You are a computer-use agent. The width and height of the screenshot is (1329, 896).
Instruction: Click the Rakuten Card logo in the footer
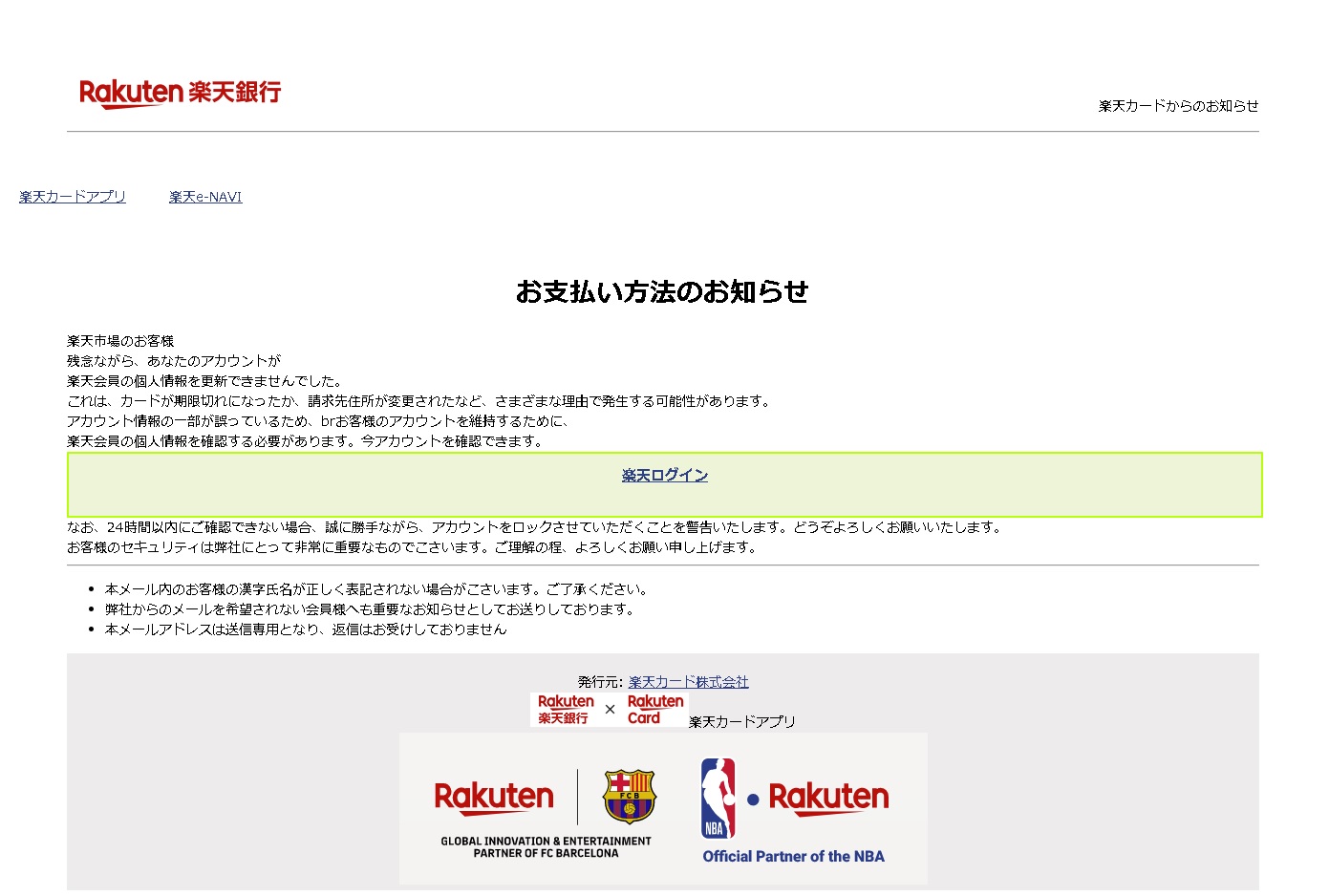655,710
